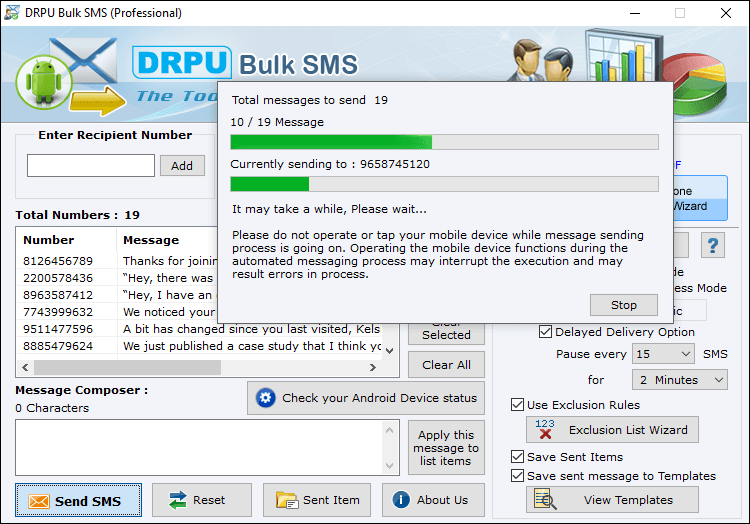Open View Templates
This screenshot has height=524, width=750.
coord(612,500)
